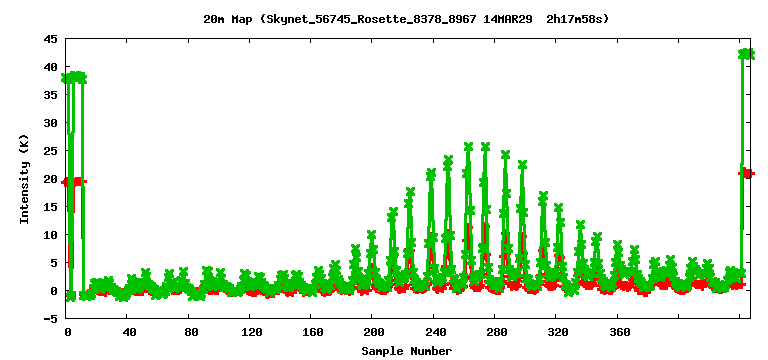Click the green peak near 42 K at right edge
The image size is (768, 360).
[x=746, y=53]
